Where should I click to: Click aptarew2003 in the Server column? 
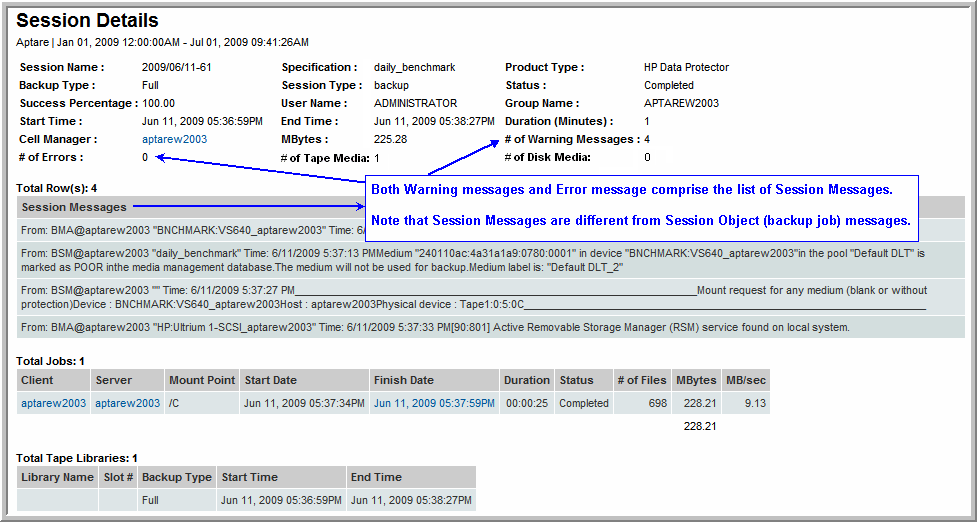click(x=127, y=404)
